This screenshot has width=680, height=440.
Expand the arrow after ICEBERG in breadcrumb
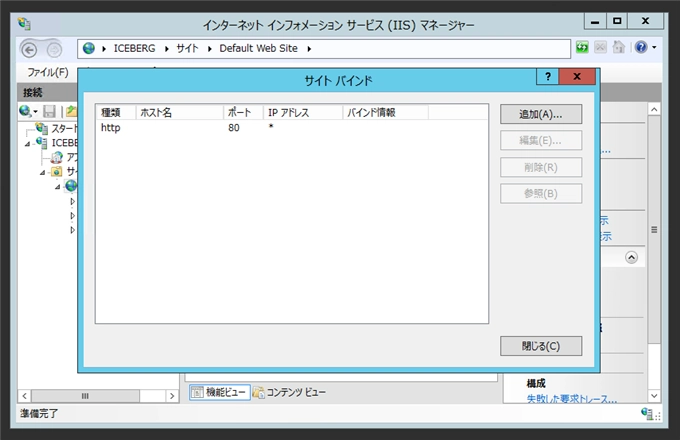coord(167,49)
